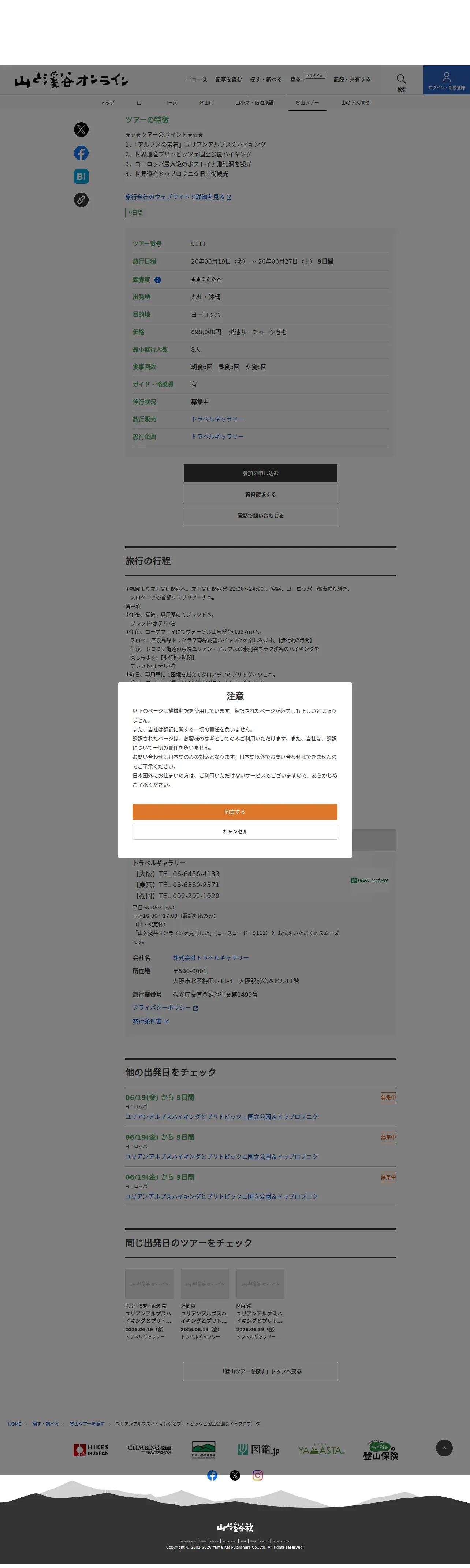Open 旅行会社のウェブサイトで詳細を見る link

click(x=178, y=197)
